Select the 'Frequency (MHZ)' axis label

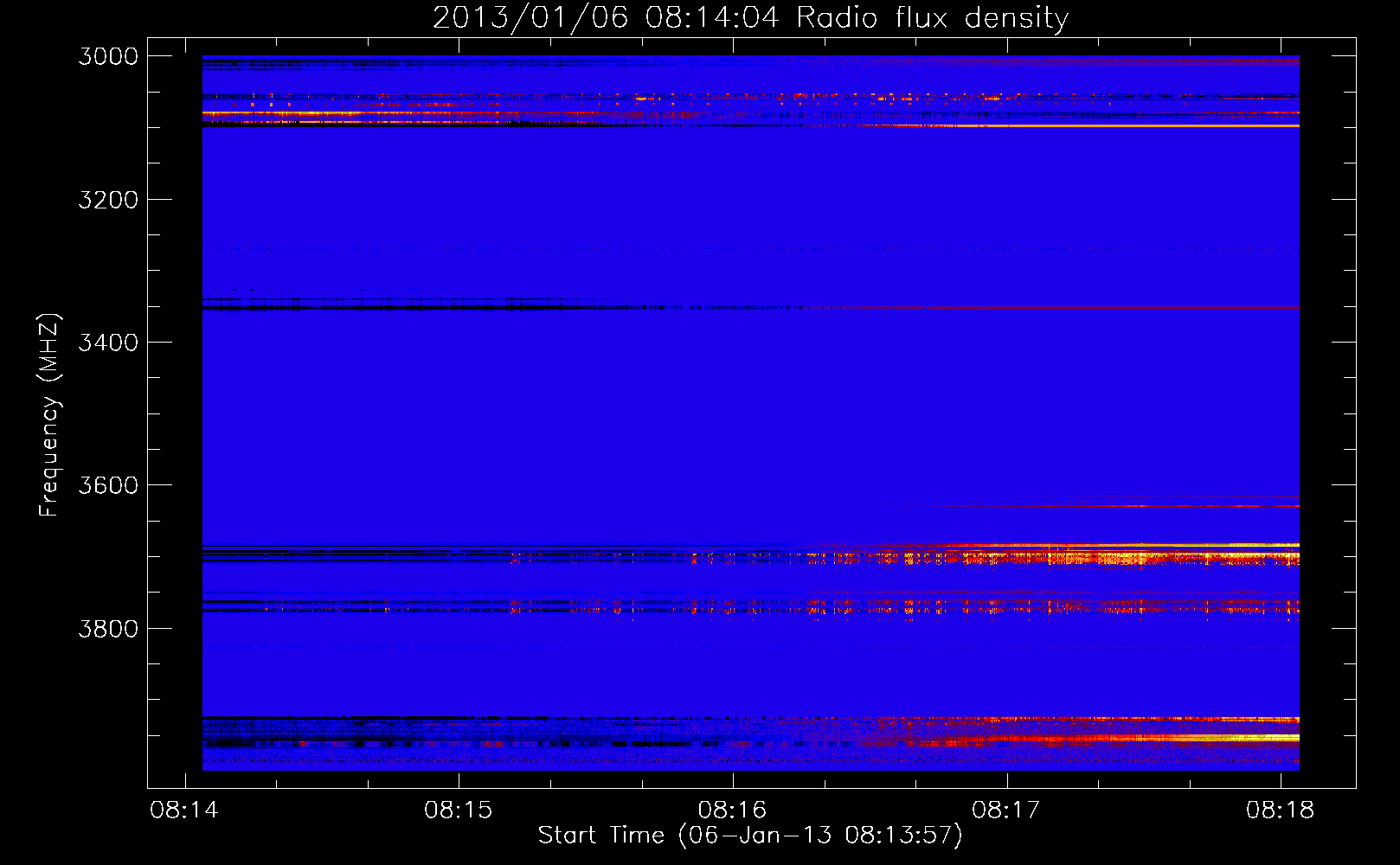(50, 415)
